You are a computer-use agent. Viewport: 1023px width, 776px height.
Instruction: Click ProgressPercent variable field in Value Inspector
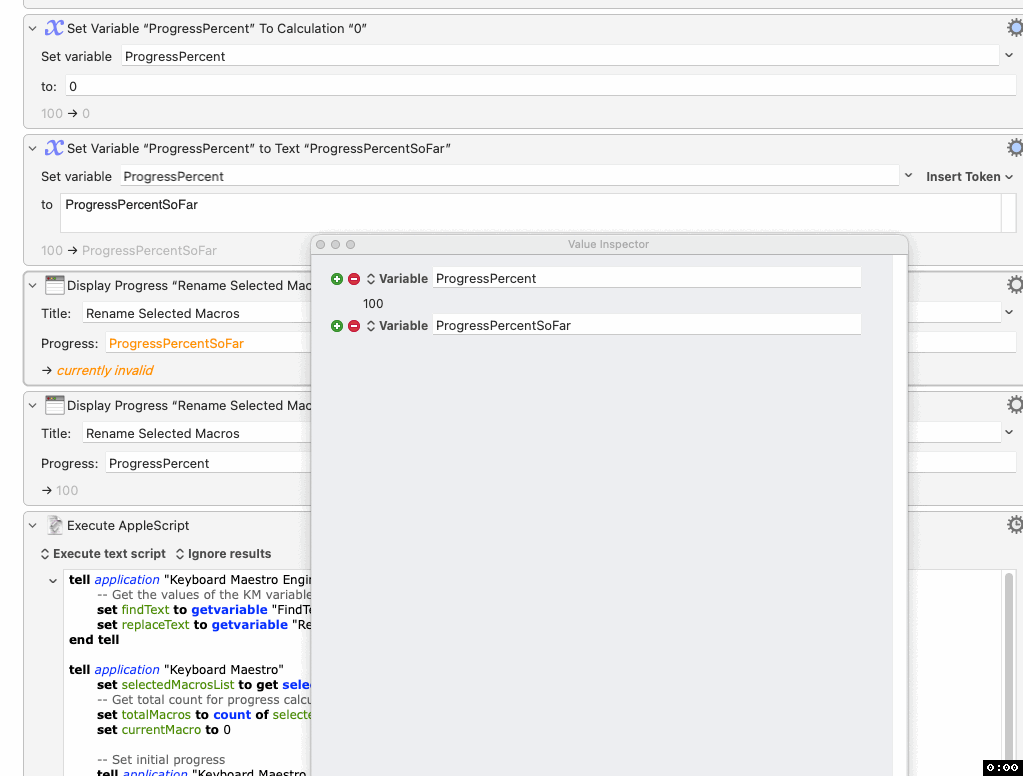point(647,278)
